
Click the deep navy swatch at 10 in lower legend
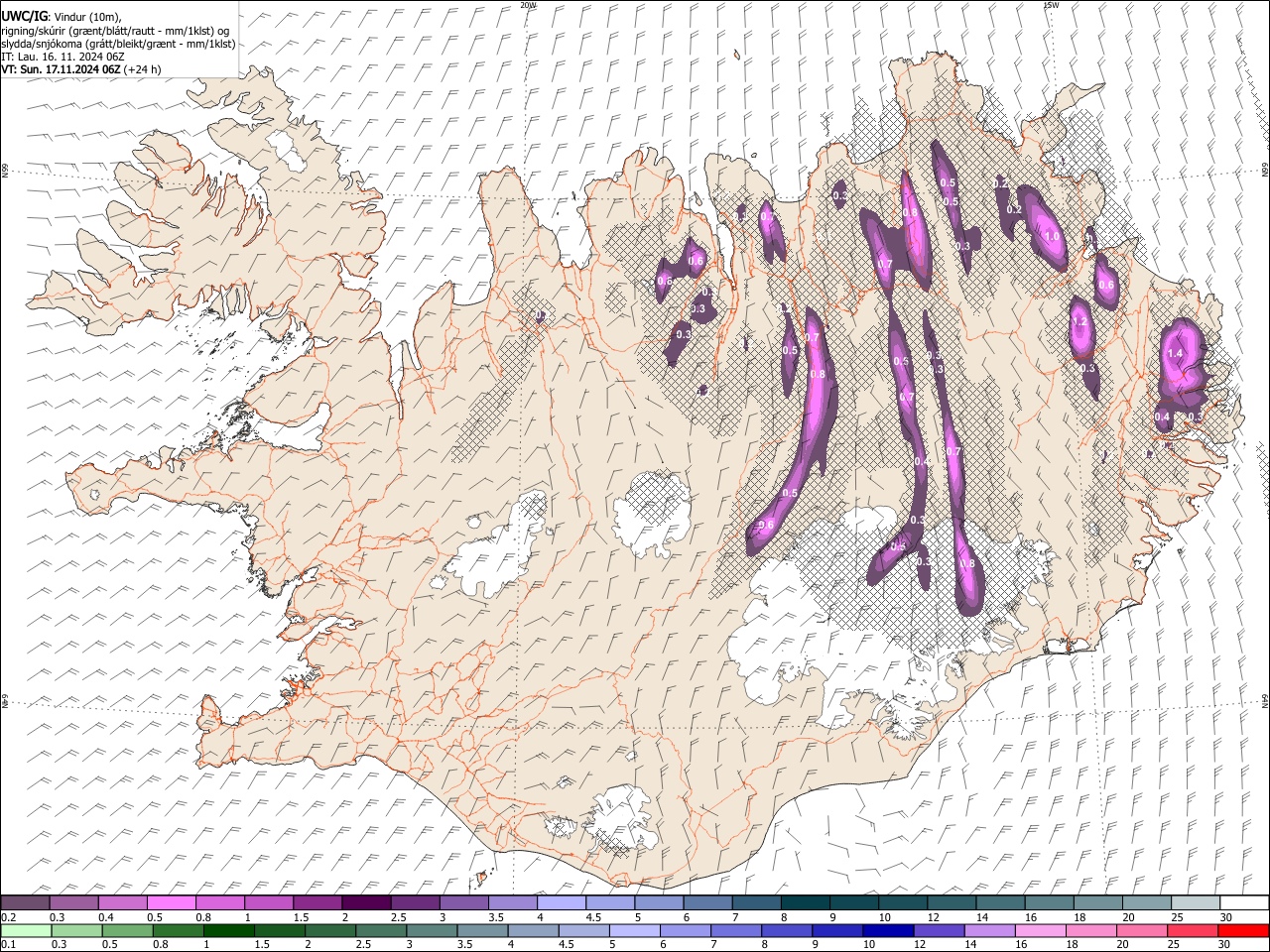point(889,931)
